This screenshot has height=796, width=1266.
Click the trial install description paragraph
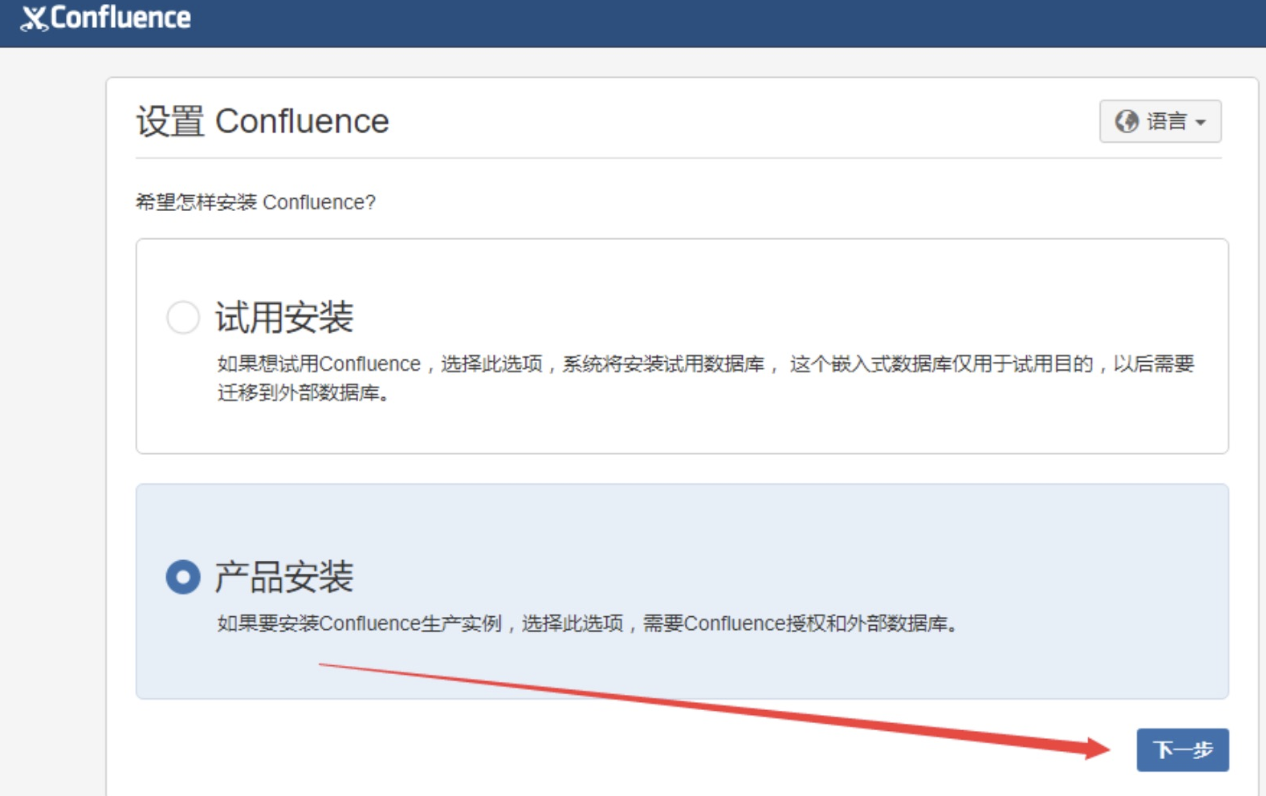706,378
